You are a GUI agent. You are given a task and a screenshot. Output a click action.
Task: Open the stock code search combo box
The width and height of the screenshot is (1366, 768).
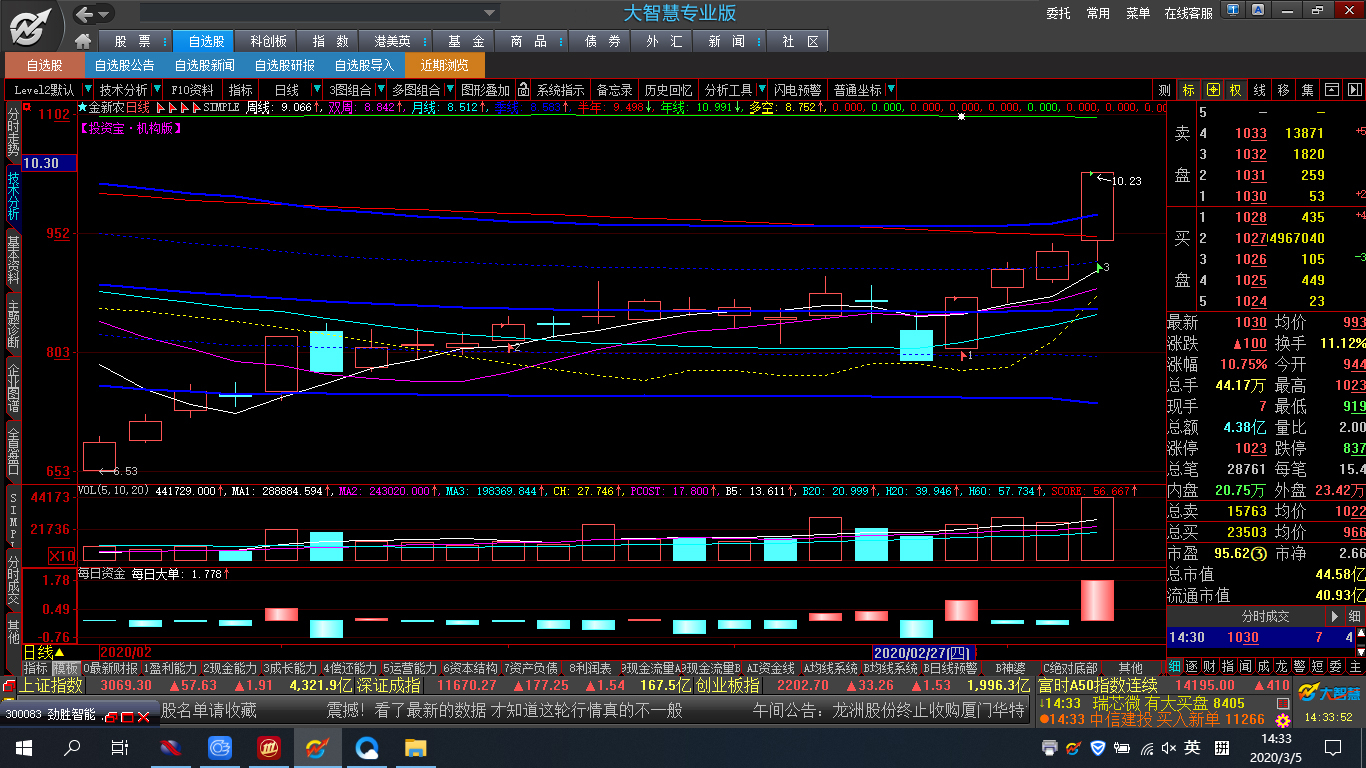click(x=319, y=13)
